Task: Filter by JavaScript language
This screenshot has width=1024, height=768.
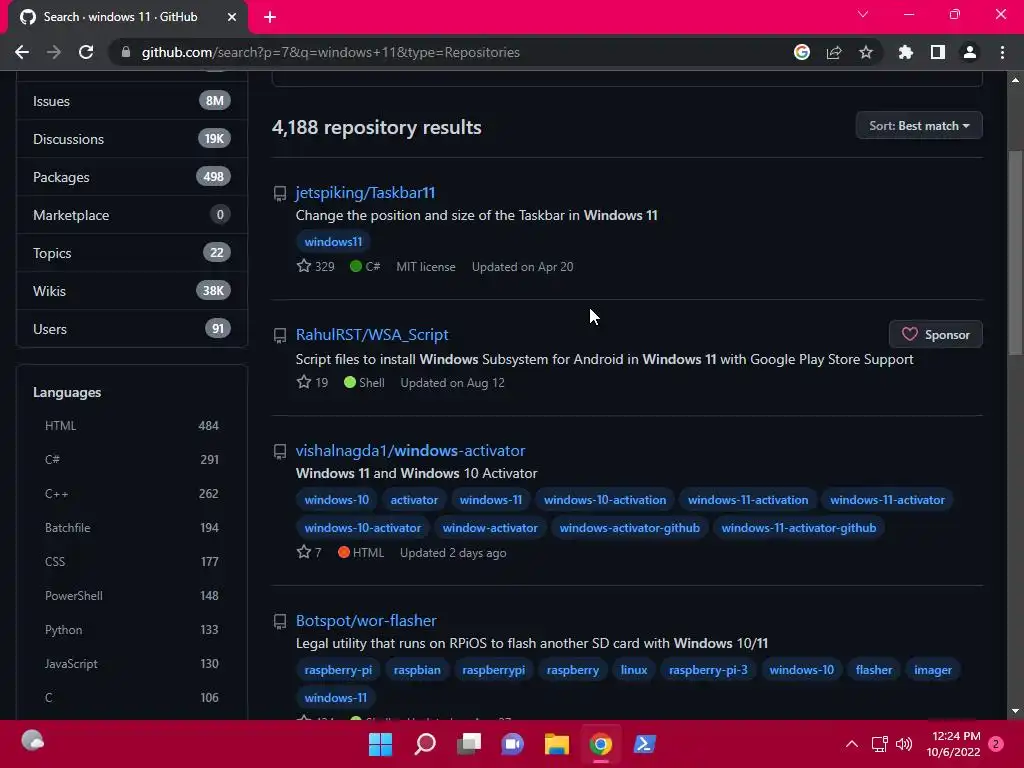Action: click(132, 664)
